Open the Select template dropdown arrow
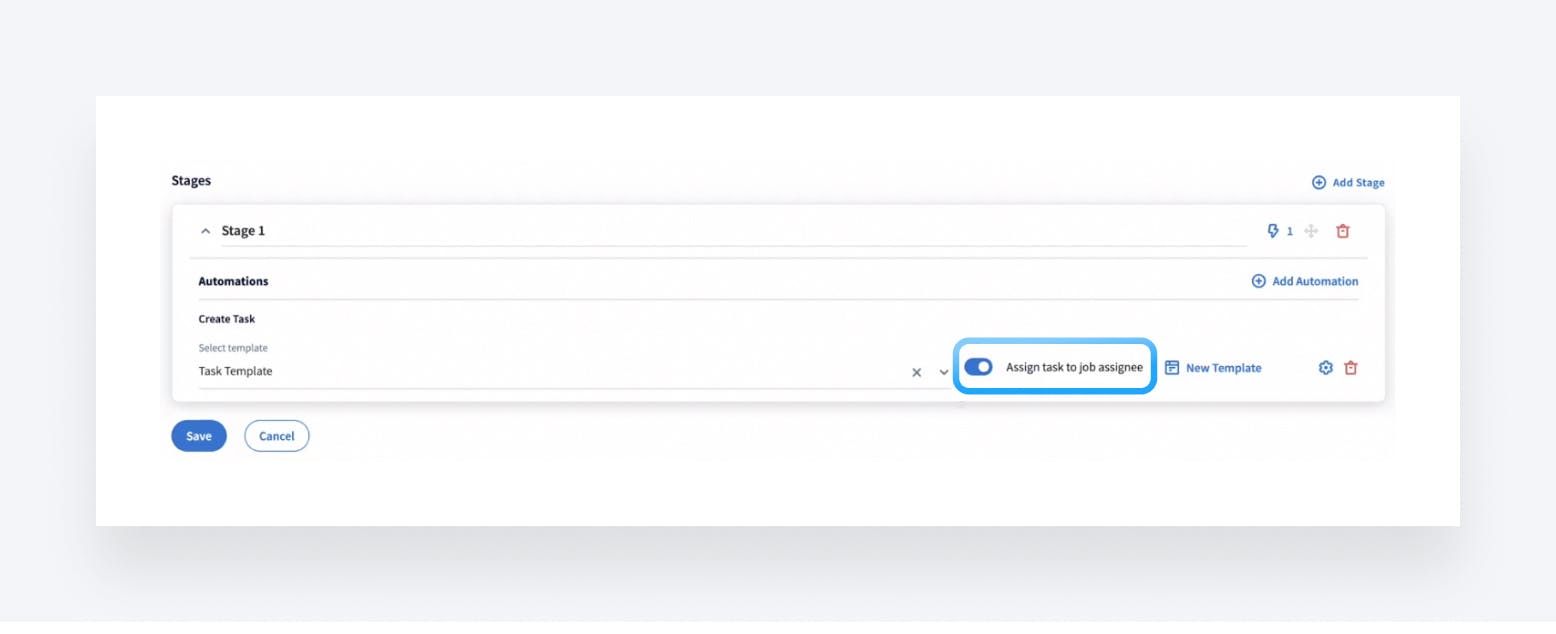This screenshot has height=634, width=1556. pos(943,372)
